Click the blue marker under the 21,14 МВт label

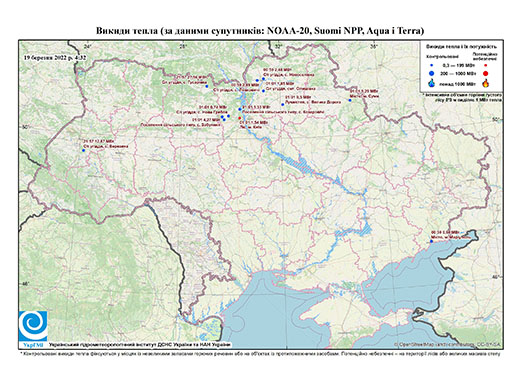tap(207, 86)
